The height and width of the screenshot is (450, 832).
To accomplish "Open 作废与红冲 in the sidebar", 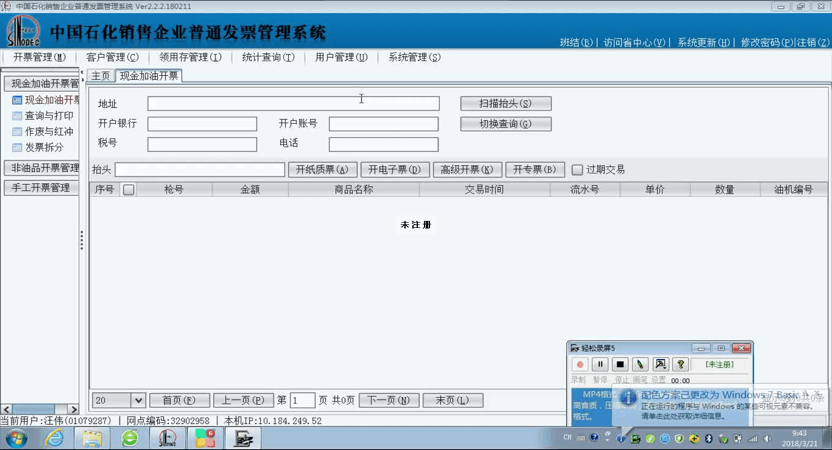I will click(49, 132).
